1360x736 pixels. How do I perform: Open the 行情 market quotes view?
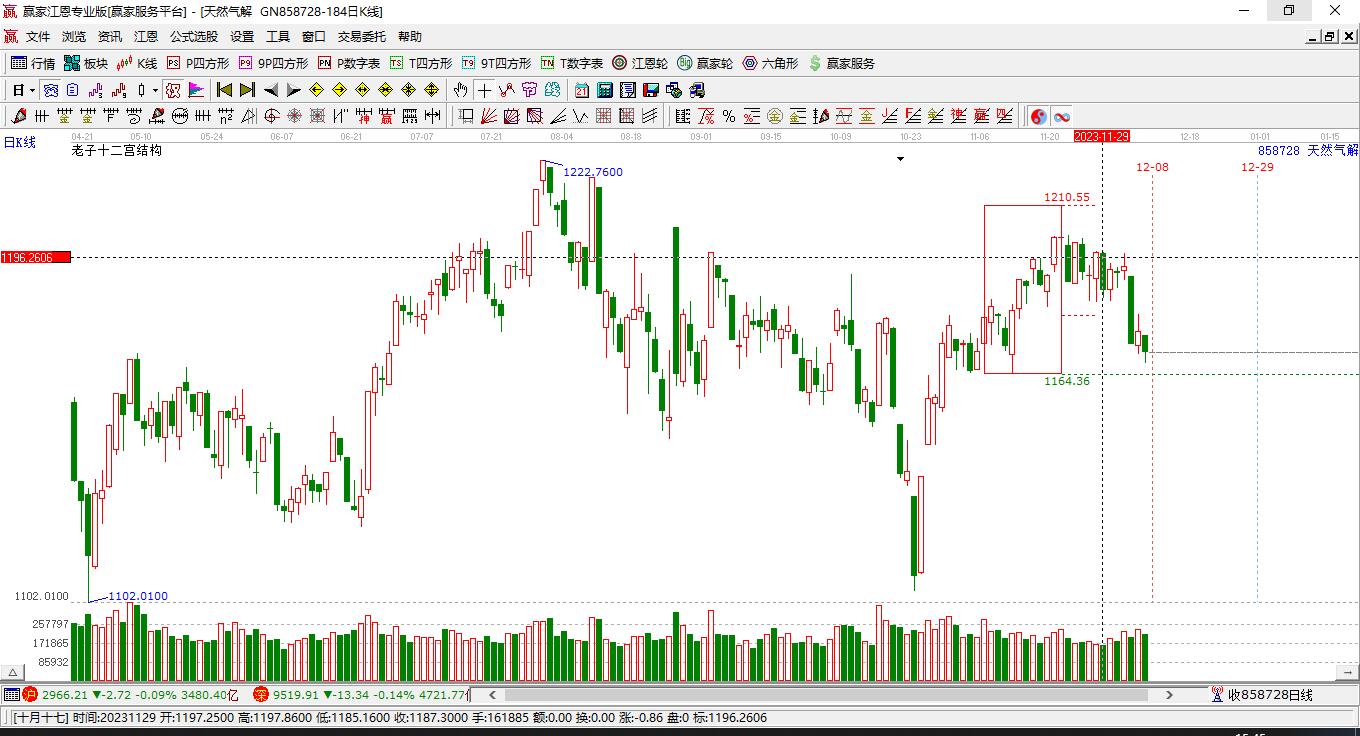click(x=33, y=63)
